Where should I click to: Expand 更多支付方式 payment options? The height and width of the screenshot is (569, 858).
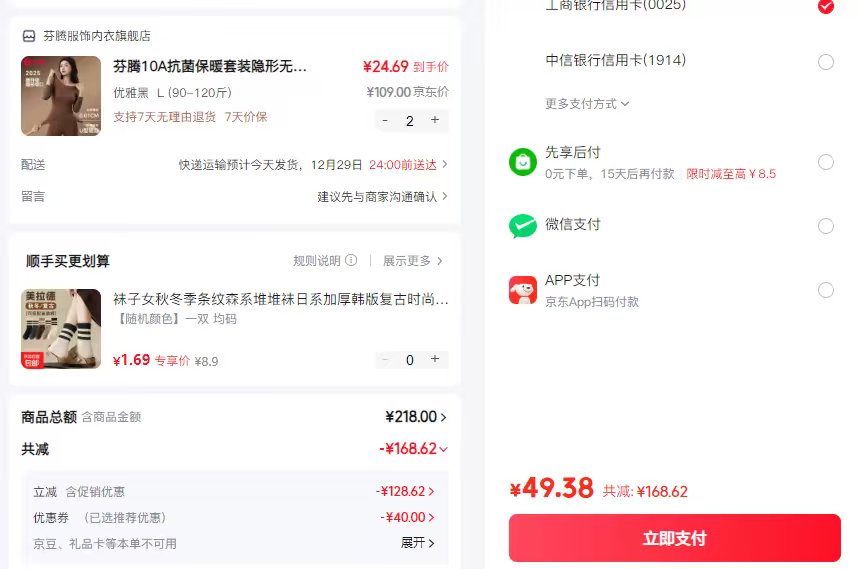point(587,104)
